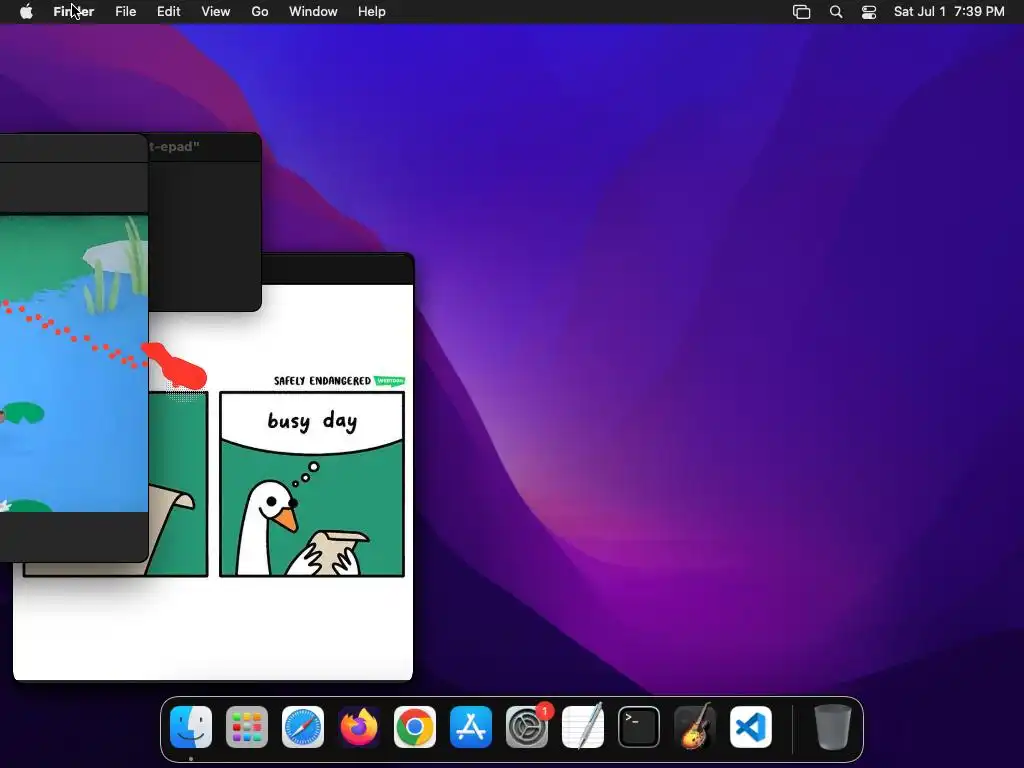Open Control Center icon in menu bar
Screen dimensions: 1024x768
click(x=869, y=12)
